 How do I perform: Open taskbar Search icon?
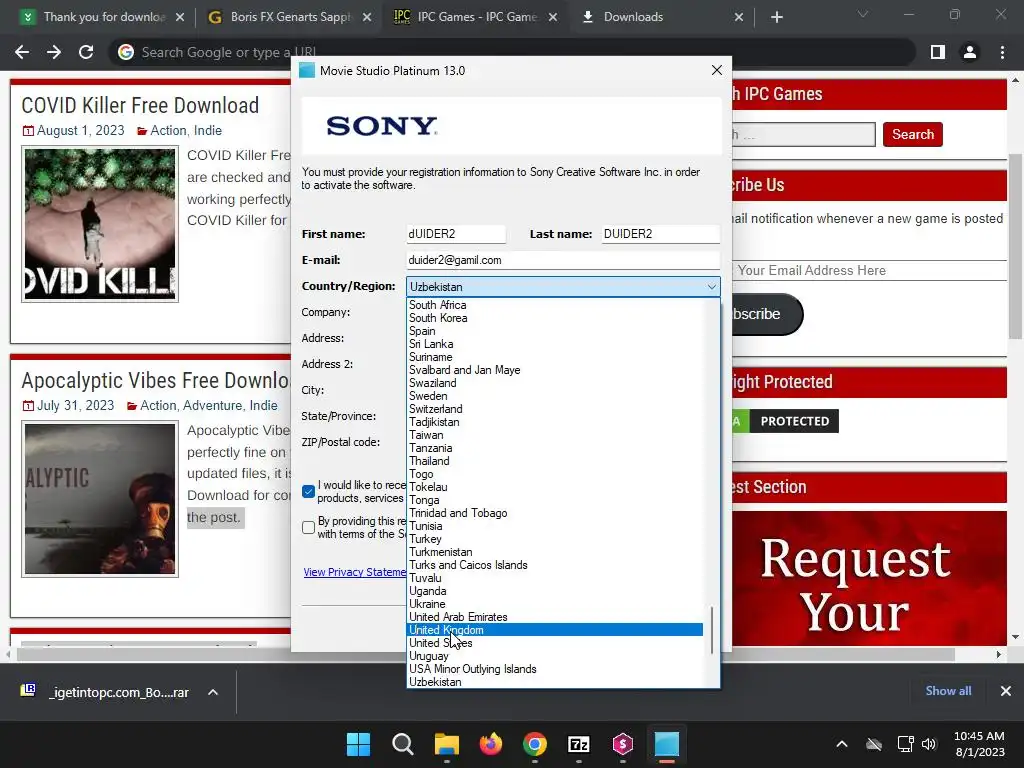pos(402,744)
